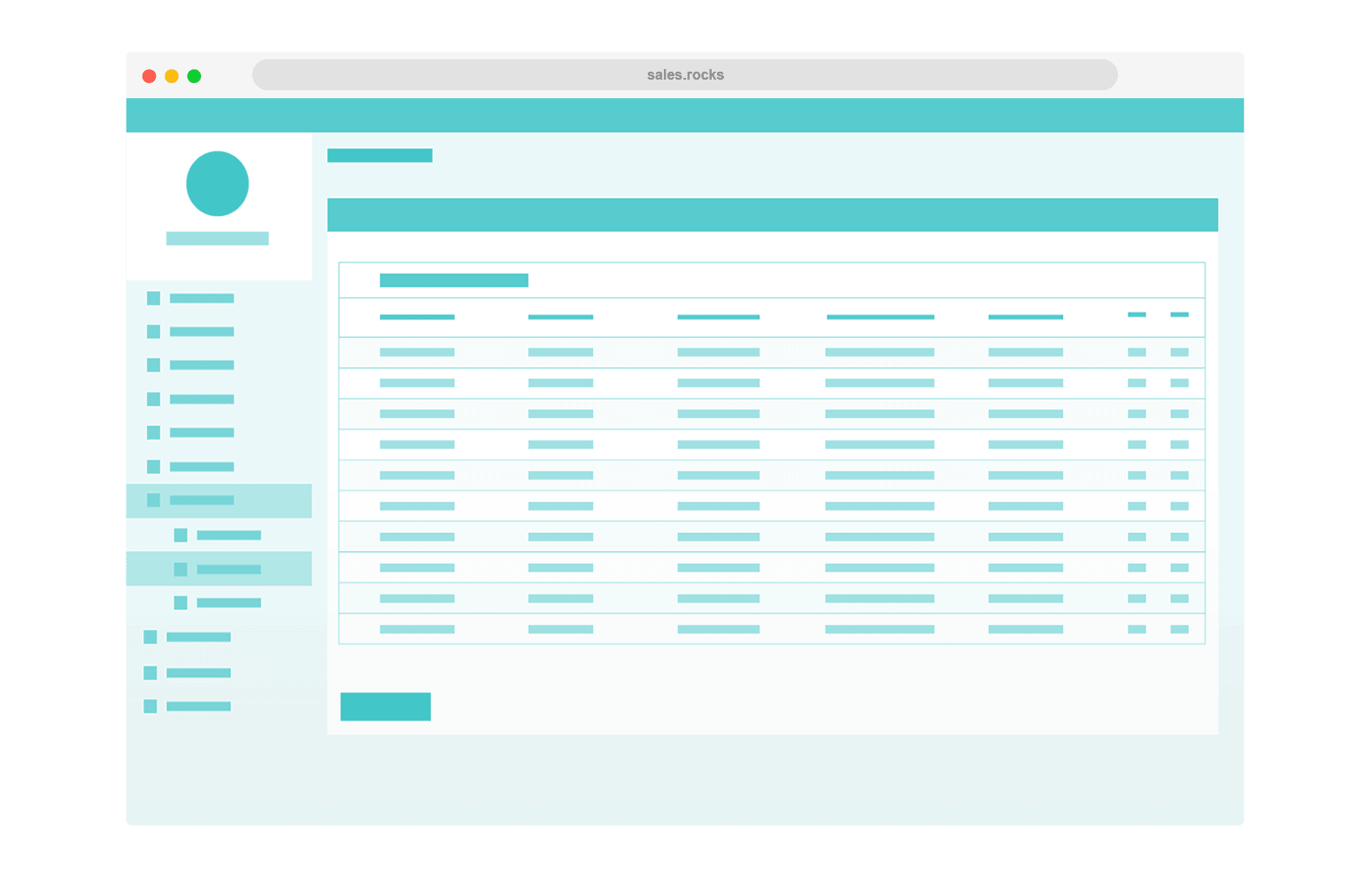Click second-to-last action icon in last table row
The image size is (1372, 885).
pos(1137,629)
